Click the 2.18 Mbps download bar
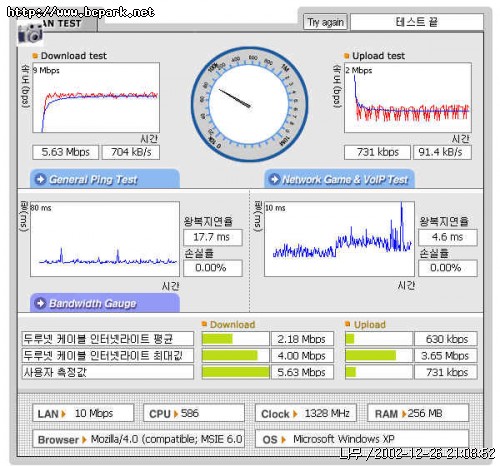This screenshot has width=500, height=466. point(235,339)
